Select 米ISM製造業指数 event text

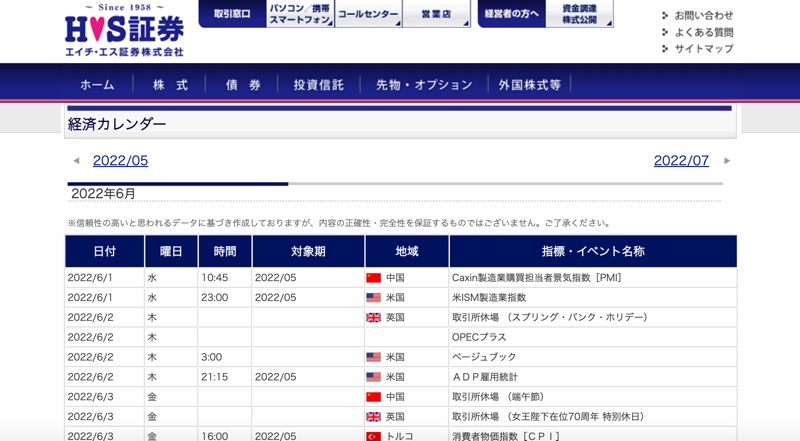click(489, 298)
